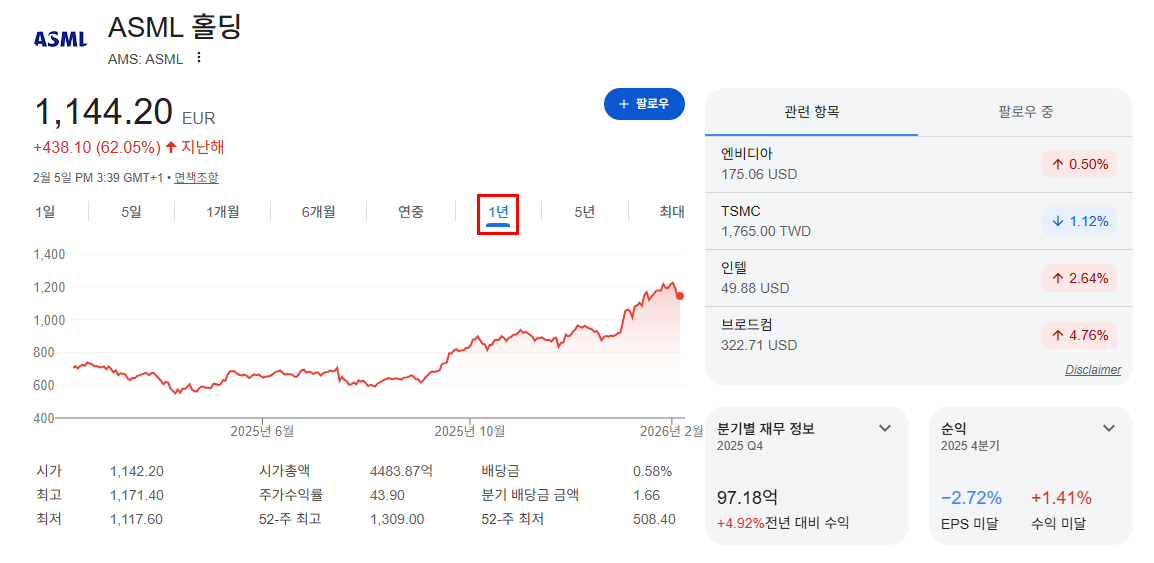The width and height of the screenshot is (1154, 563).
Task: Select the 5일 time range tab
Action: click(x=132, y=212)
